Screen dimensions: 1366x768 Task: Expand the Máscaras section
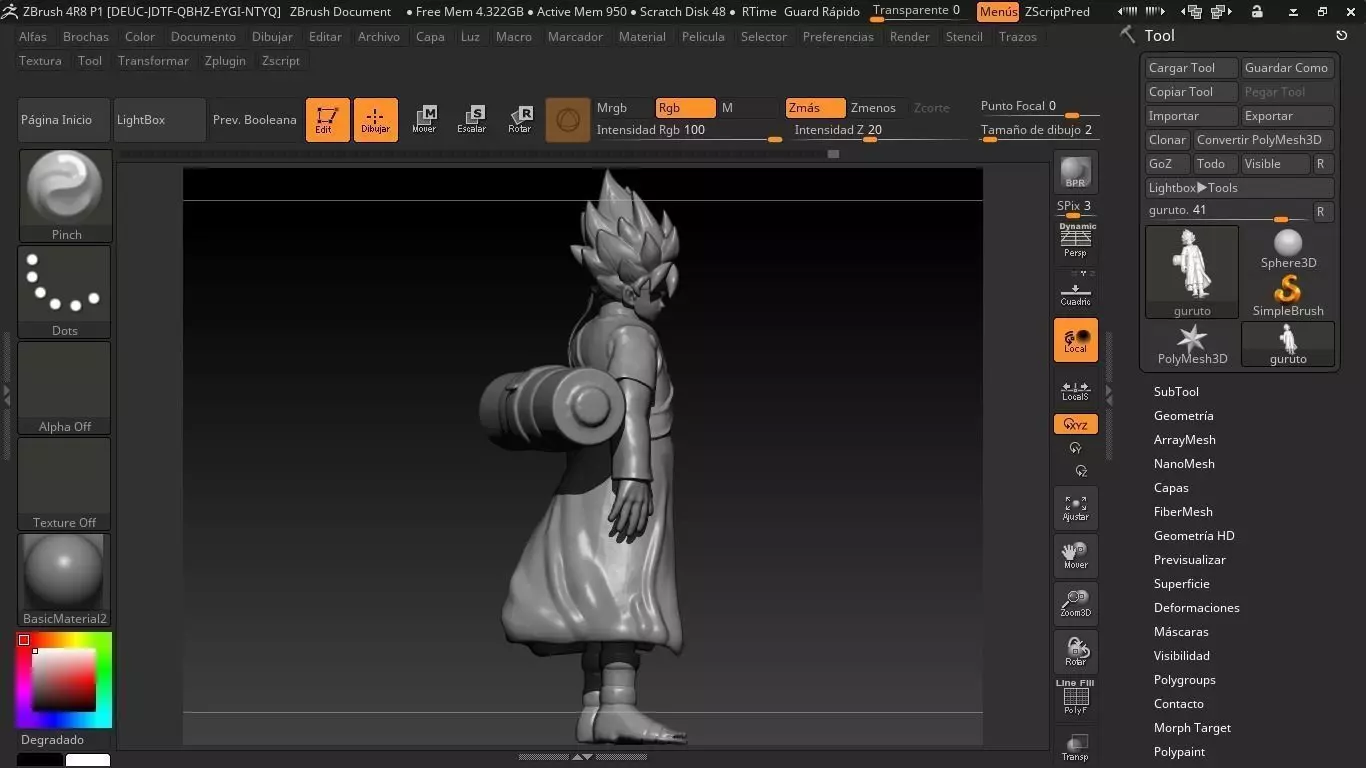1181,632
